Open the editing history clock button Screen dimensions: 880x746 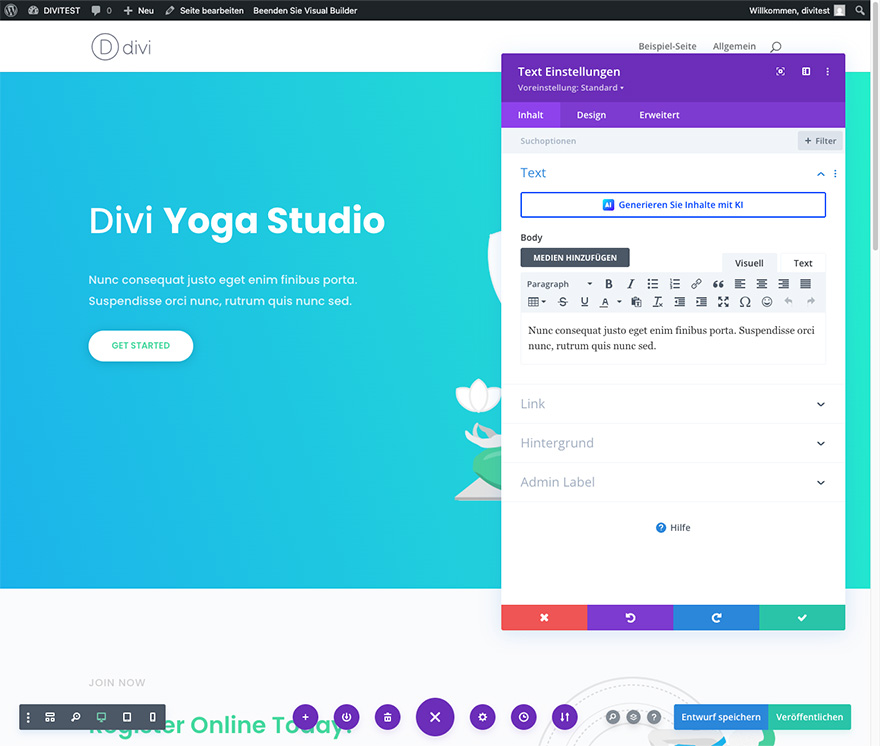pyautogui.click(x=523, y=717)
